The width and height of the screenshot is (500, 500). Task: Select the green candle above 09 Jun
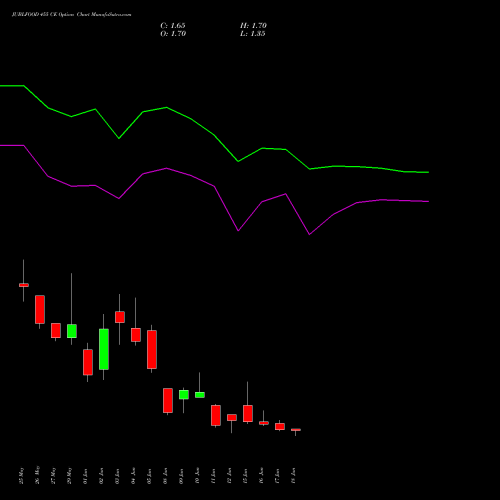[184, 395]
